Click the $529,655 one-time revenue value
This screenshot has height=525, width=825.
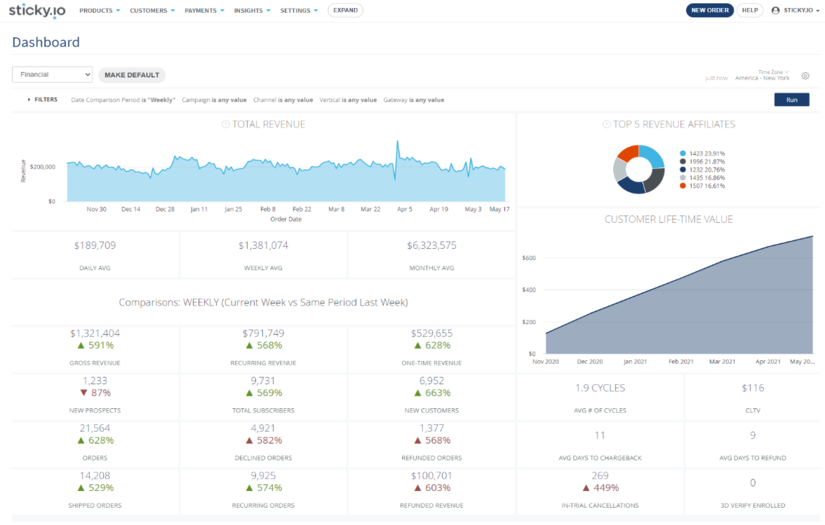431,334
